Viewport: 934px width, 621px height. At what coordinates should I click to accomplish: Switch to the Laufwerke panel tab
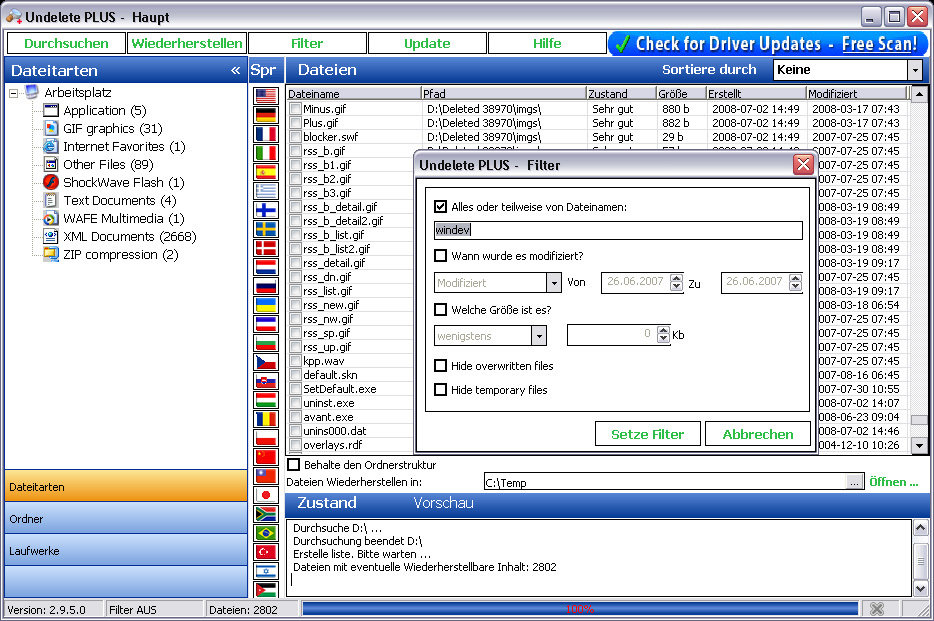[126, 551]
